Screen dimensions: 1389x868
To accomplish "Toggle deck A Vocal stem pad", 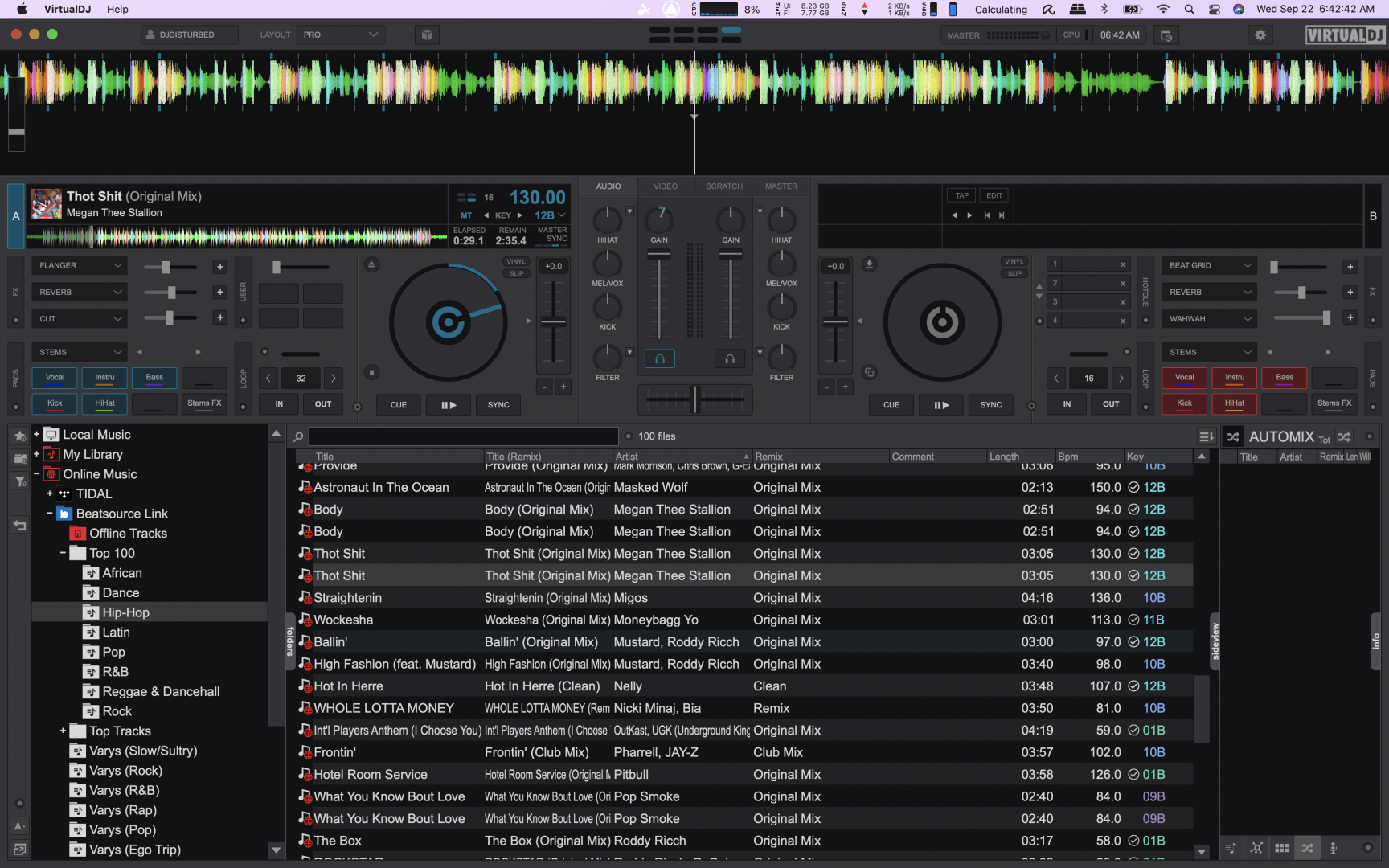I will (x=55, y=378).
